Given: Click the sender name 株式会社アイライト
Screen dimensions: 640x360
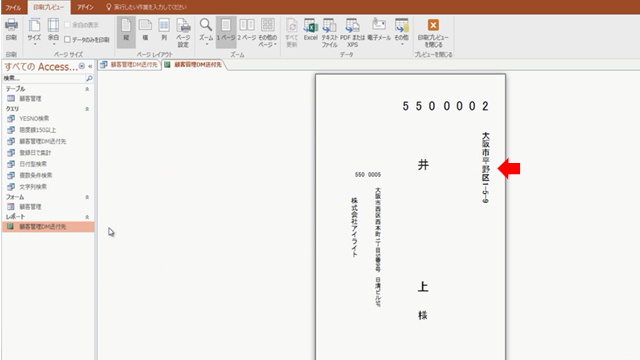Looking at the screenshot, I should pos(354,227).
